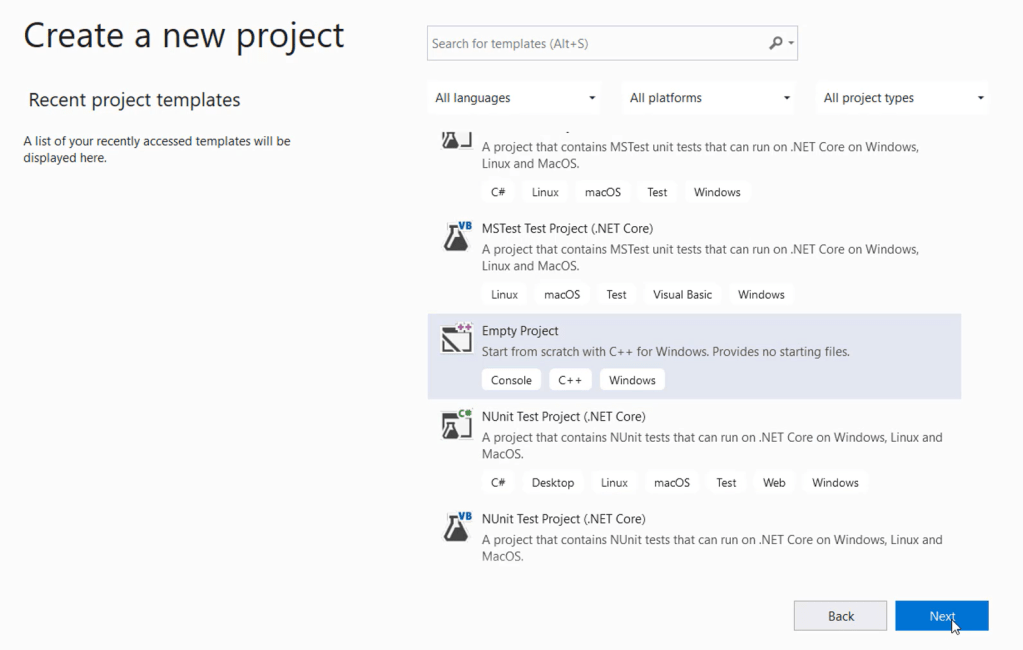
Task: Click the MSTest Test Project (.NET Core) title
Action: point(567,228)
